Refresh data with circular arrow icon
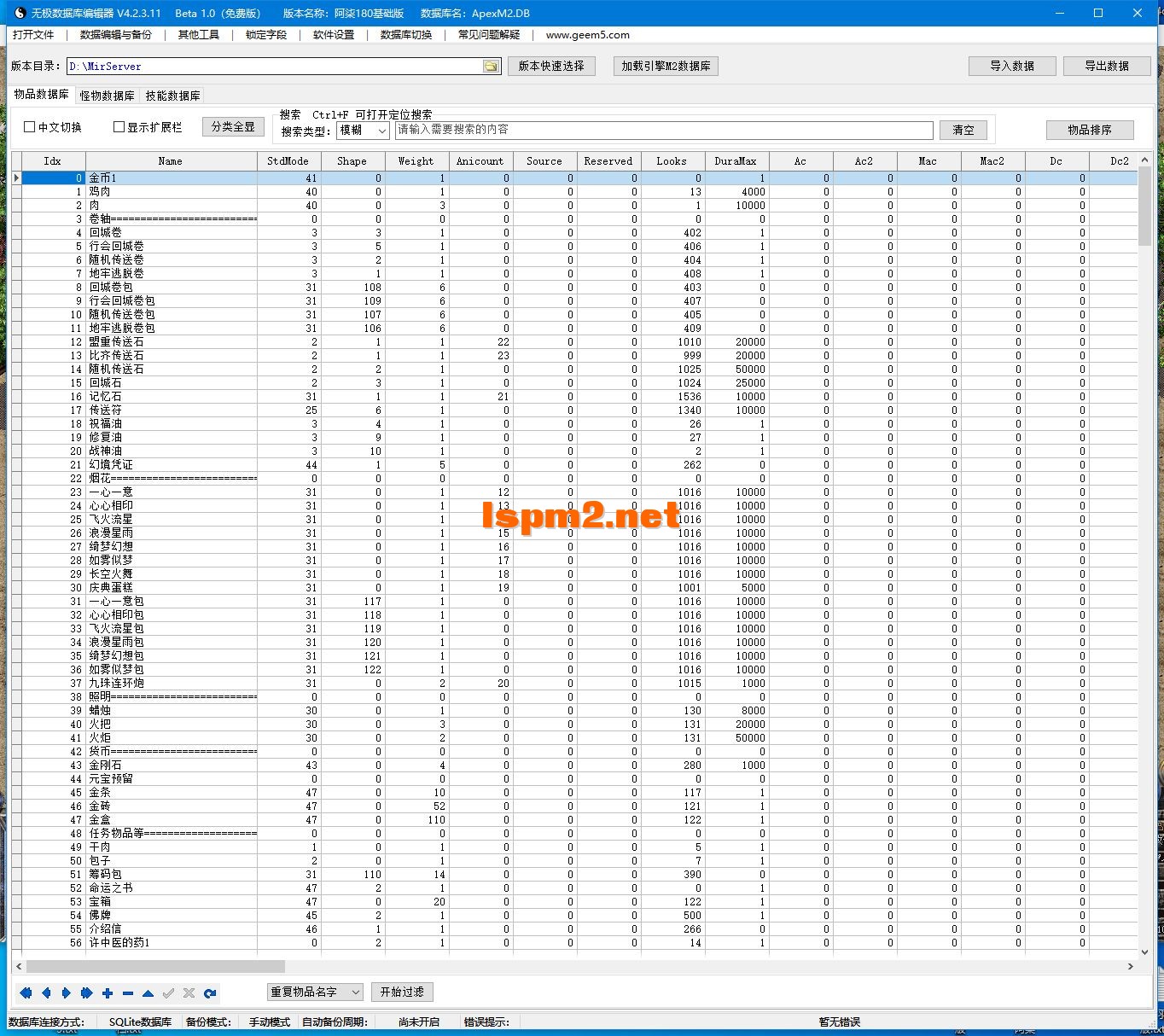This screenshot has width=1164, height=1036. tap(210, 992)
